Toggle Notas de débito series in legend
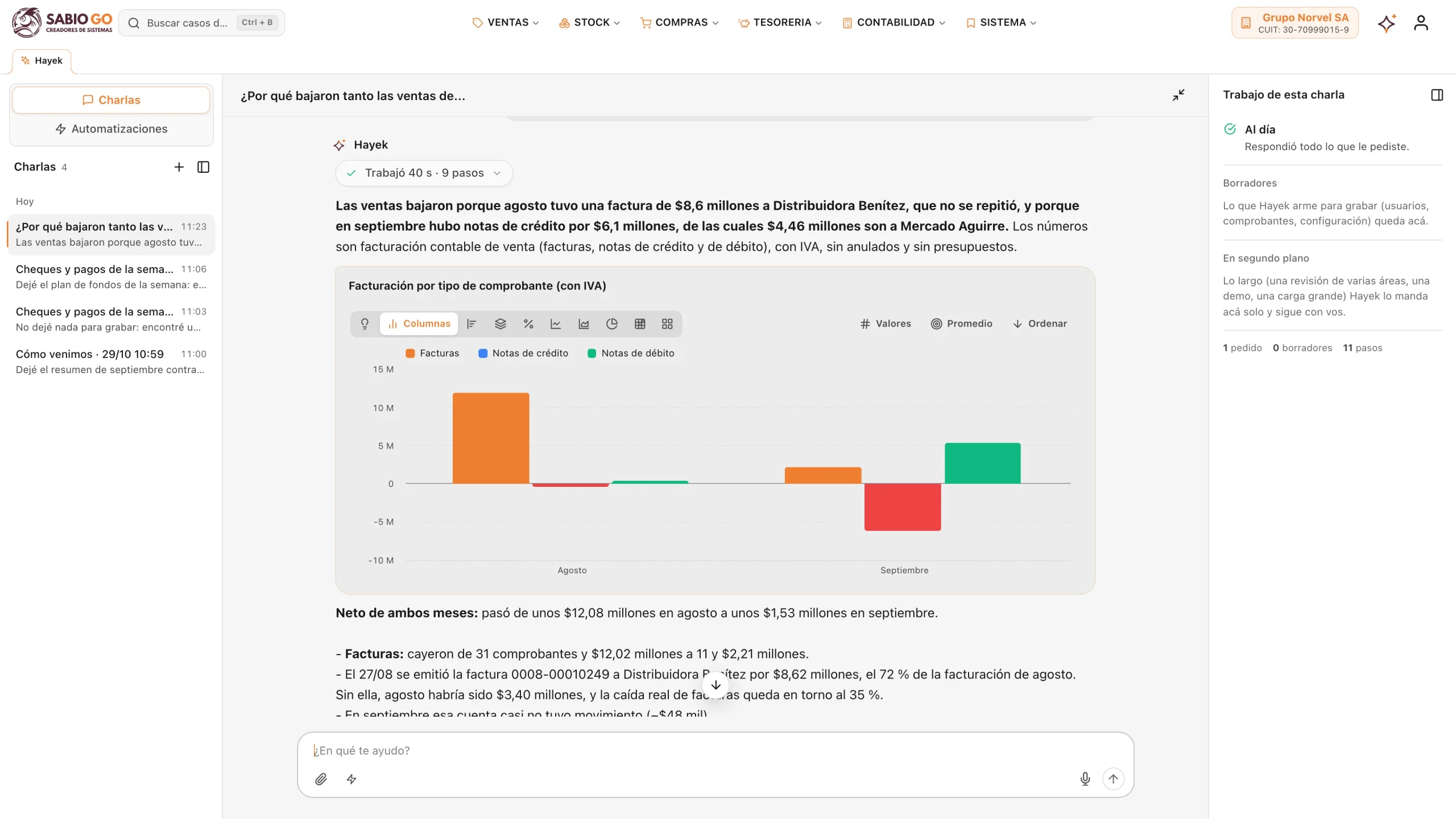Screen dimensions: 1456x819 (631, 353)
